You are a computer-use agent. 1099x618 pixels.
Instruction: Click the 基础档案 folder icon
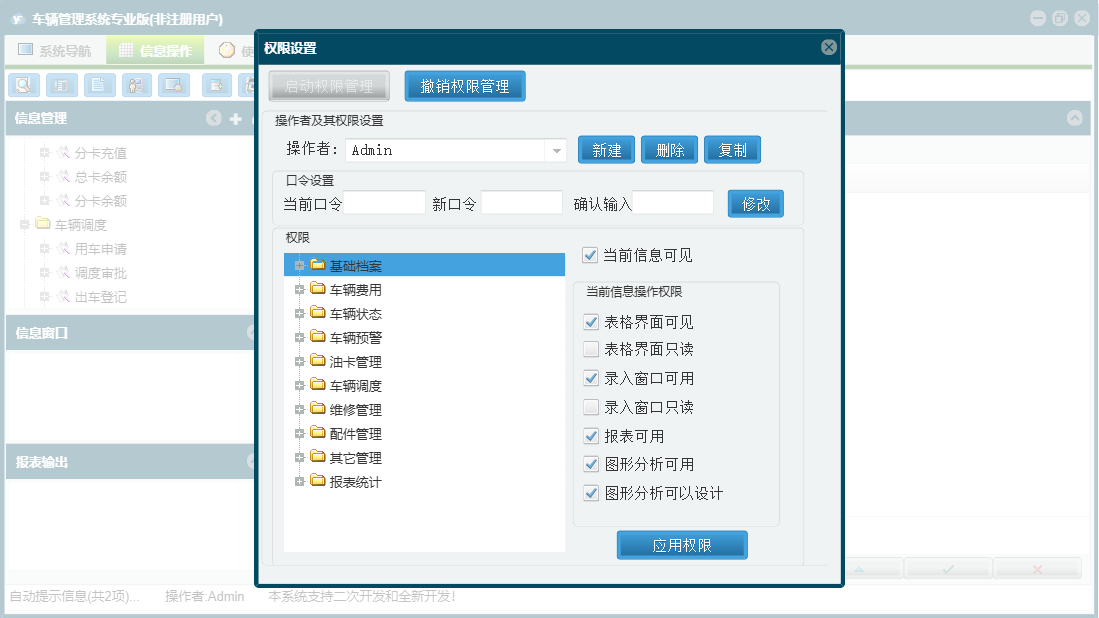[318, 265]
